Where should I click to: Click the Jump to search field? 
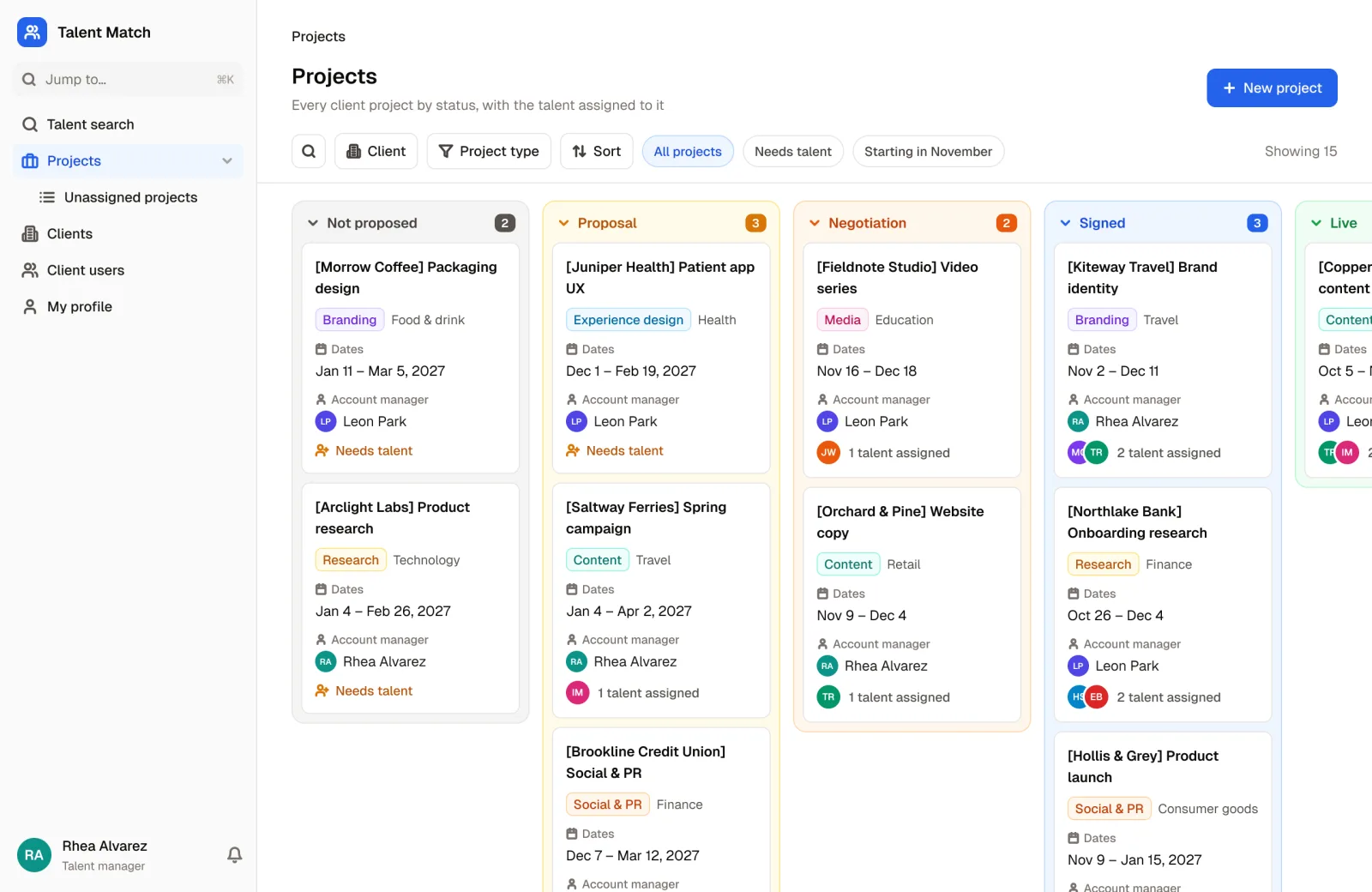point(128,79)
